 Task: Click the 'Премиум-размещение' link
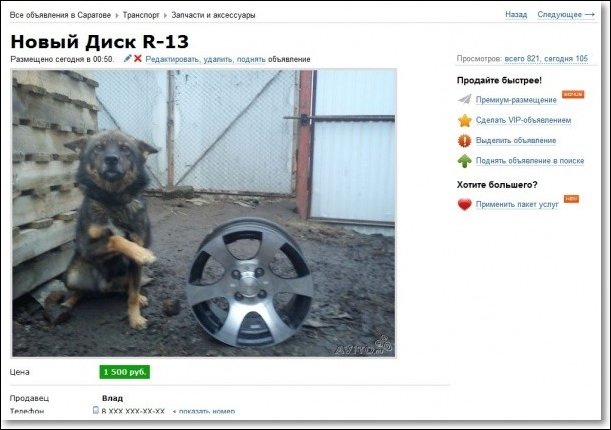(x=516, y=100)
